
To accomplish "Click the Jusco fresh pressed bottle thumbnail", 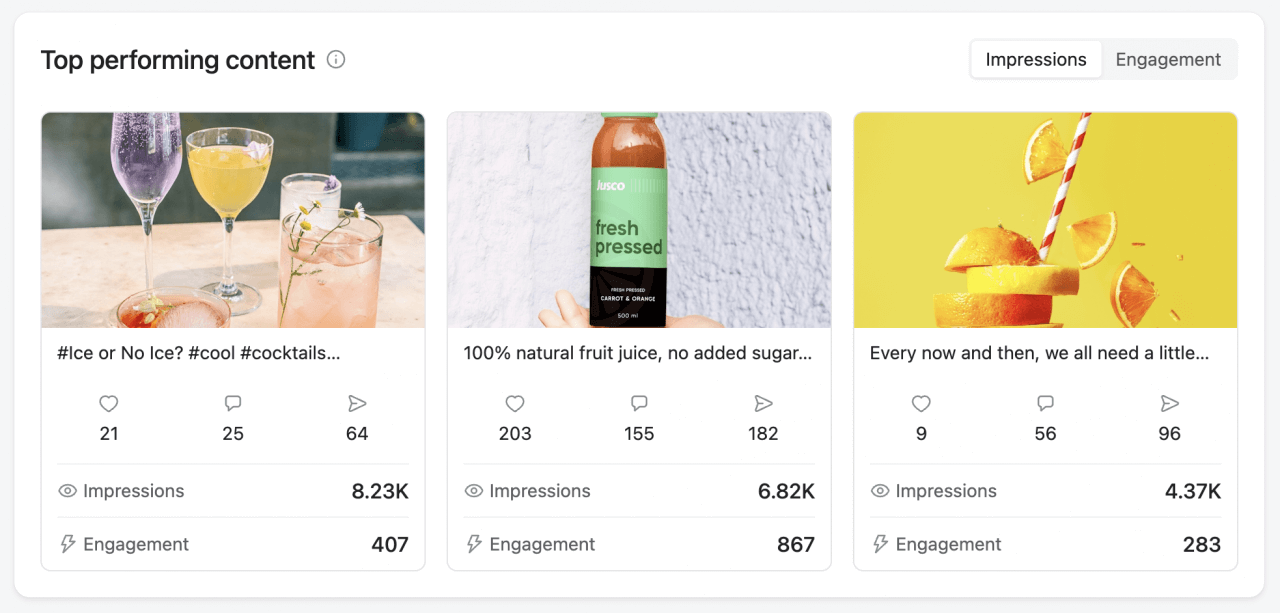I will pos(639,219).
